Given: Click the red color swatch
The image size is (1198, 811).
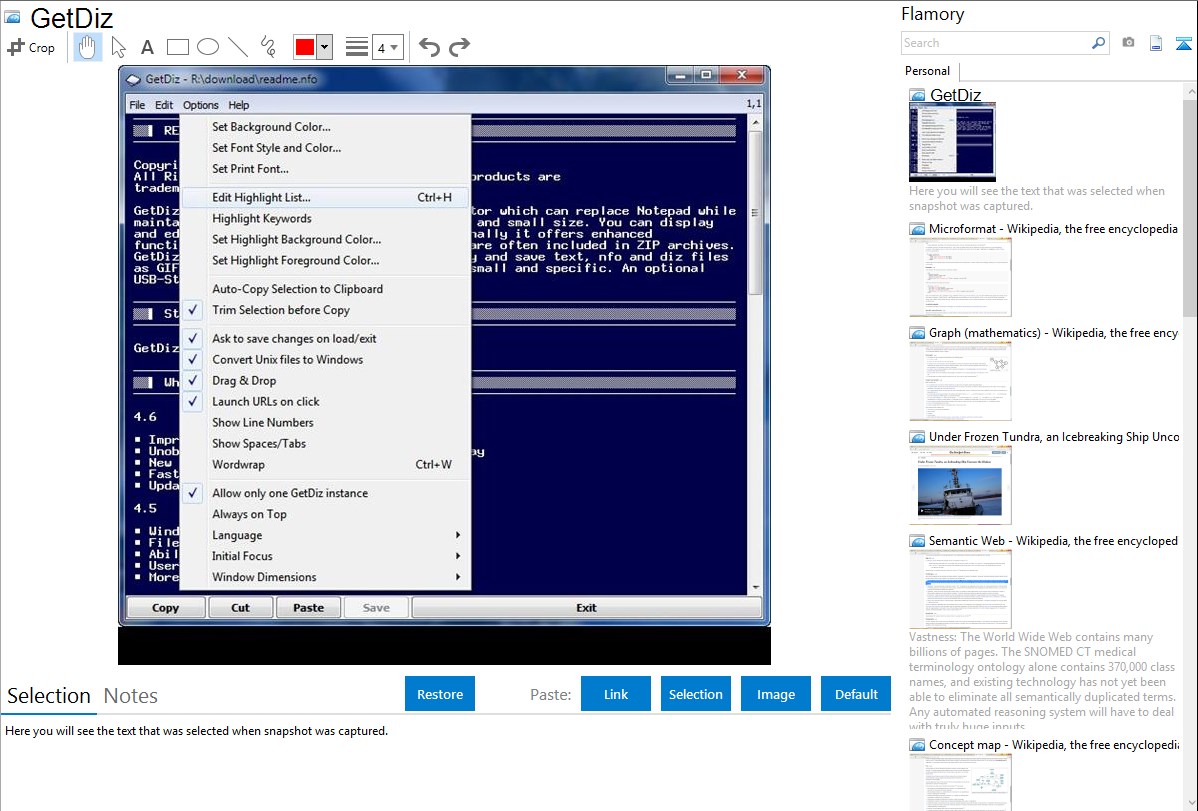Looking at the screenshot, I should click(305, 47).
